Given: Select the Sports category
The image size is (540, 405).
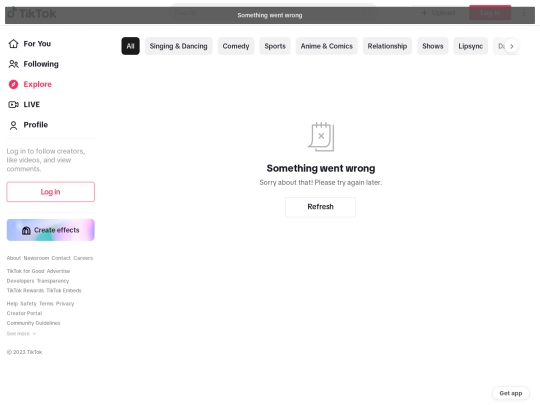Looking at the screenshot, I should point(275,46).
